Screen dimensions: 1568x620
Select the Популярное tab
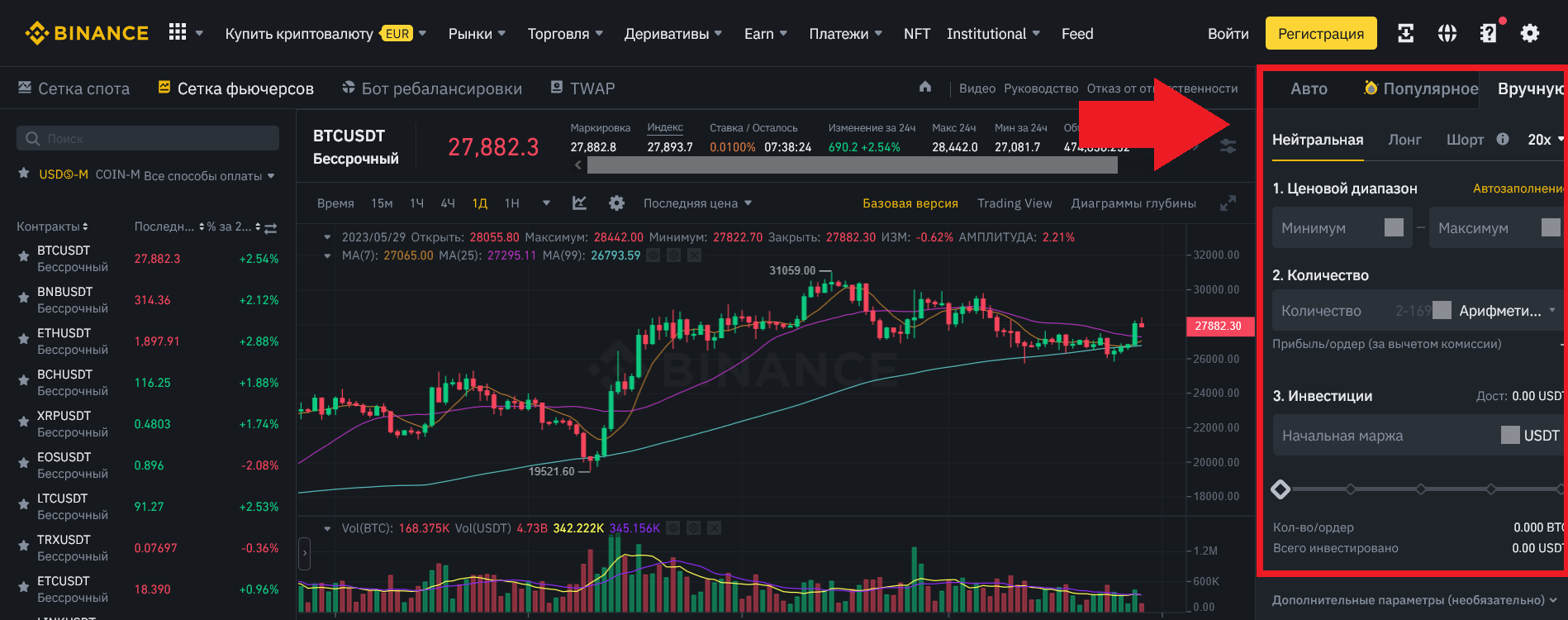pos(1421,88)
